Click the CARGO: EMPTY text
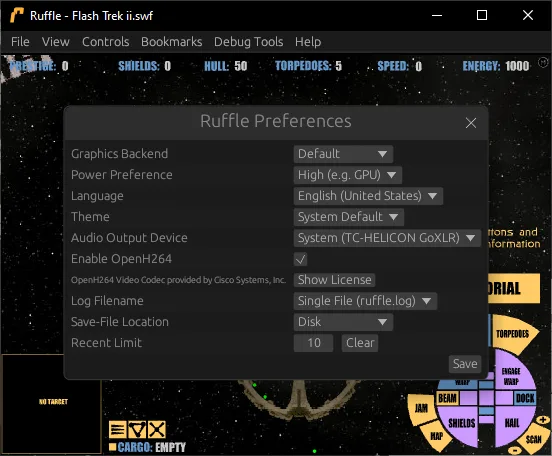The width and height of the screenshot is (552, 456). pyautogui.click(x=151, y=448)
